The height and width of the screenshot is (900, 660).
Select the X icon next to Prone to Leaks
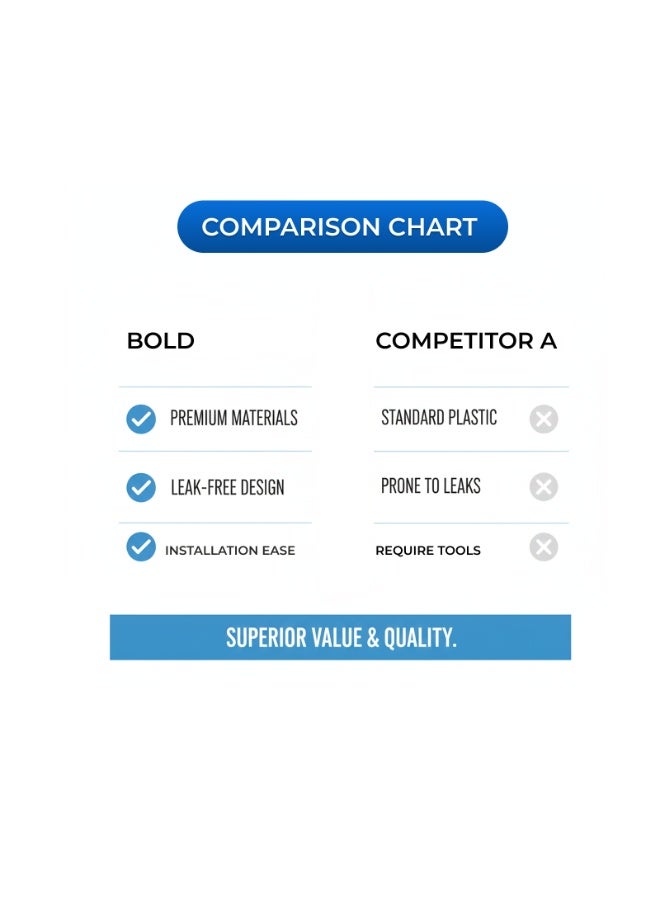coord(543,487)
